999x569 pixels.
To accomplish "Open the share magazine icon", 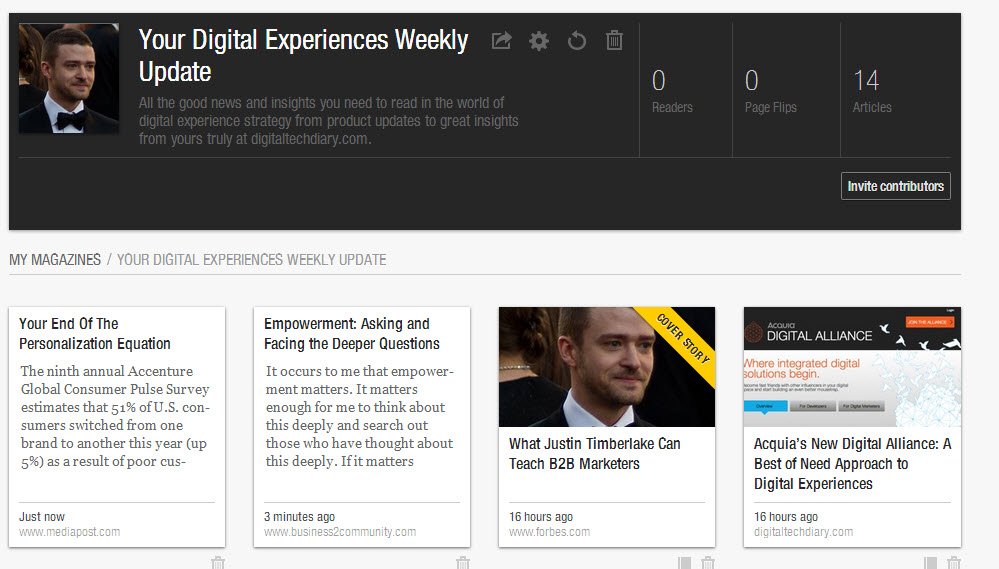I will pyautogui.click(x=501, y=41).
